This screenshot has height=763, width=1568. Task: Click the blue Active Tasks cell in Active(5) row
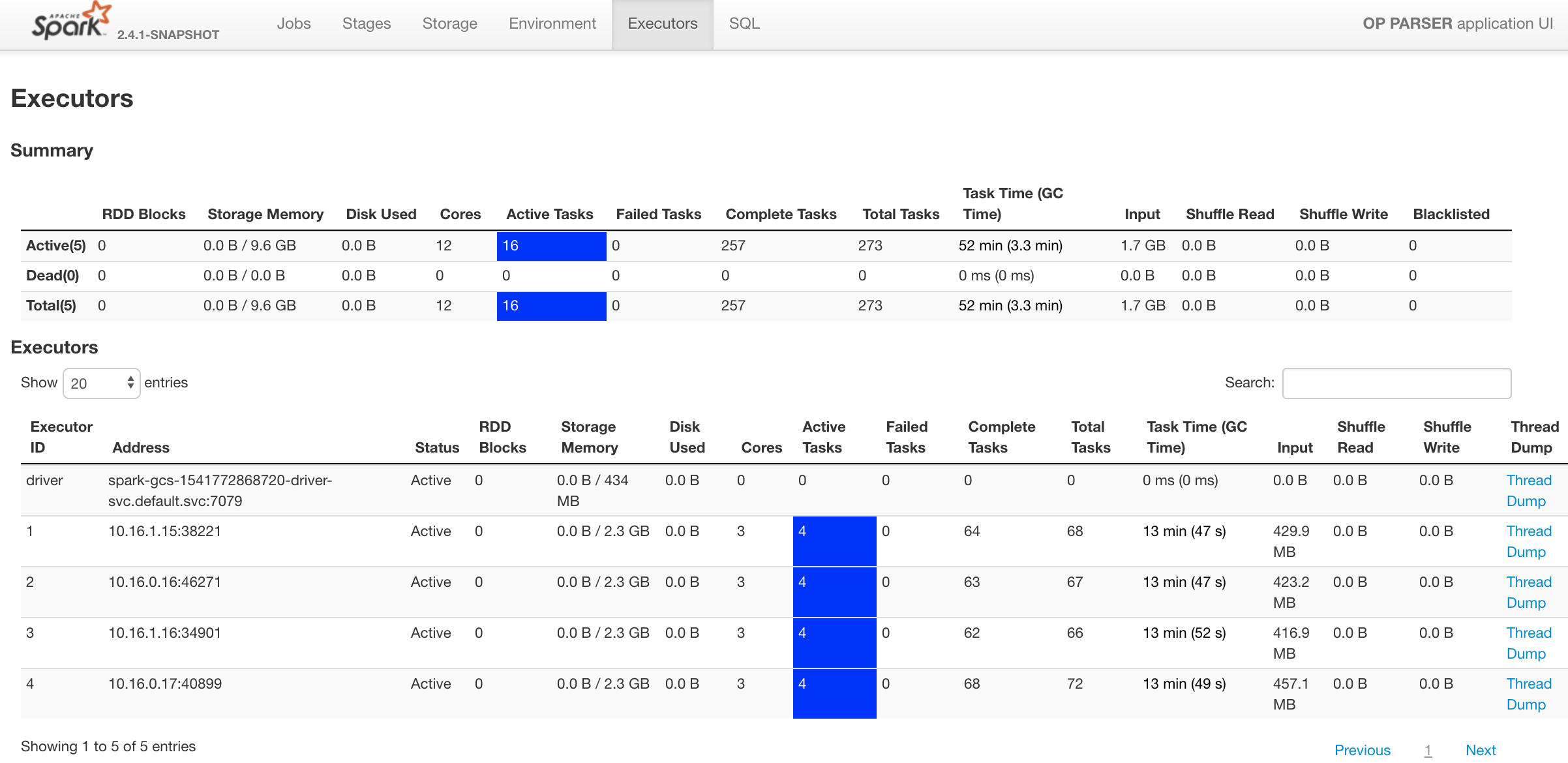pyautogui.click(x=552, y=246)
